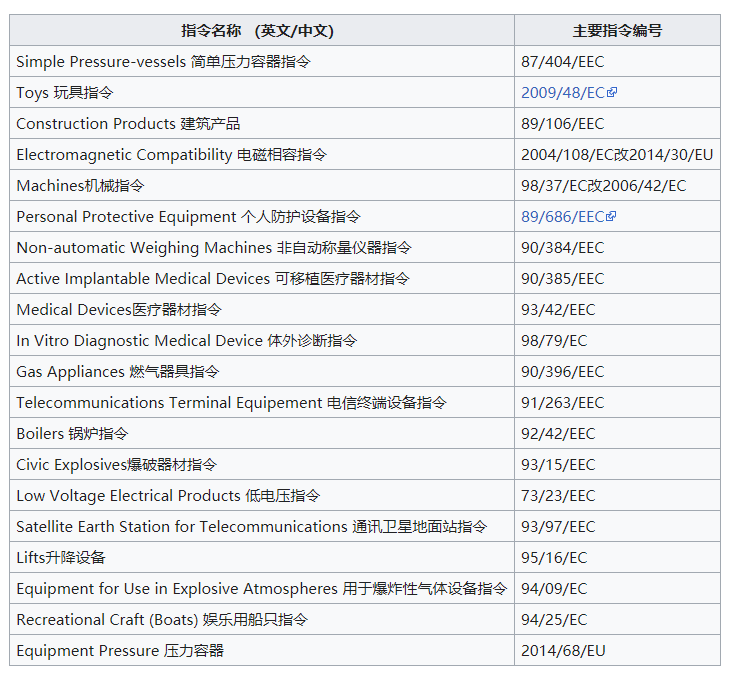Select the 98/79/EC cell
751x677 pixels.
617,340
